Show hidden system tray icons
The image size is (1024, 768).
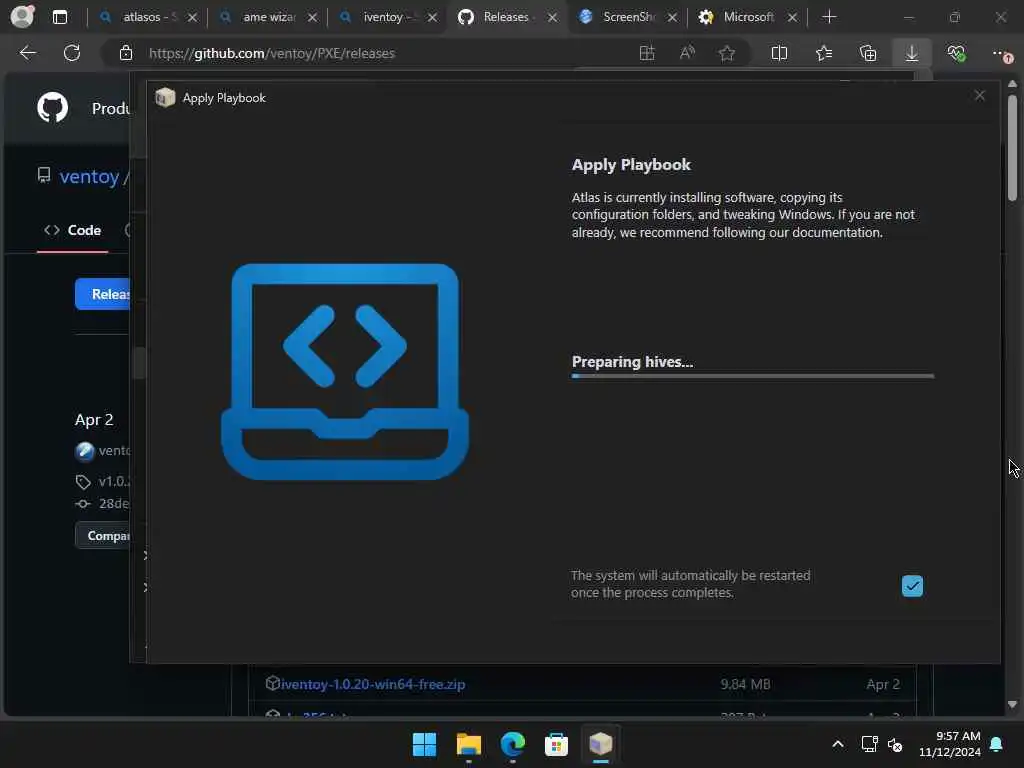pyautogui.click(x=838, y=744)
